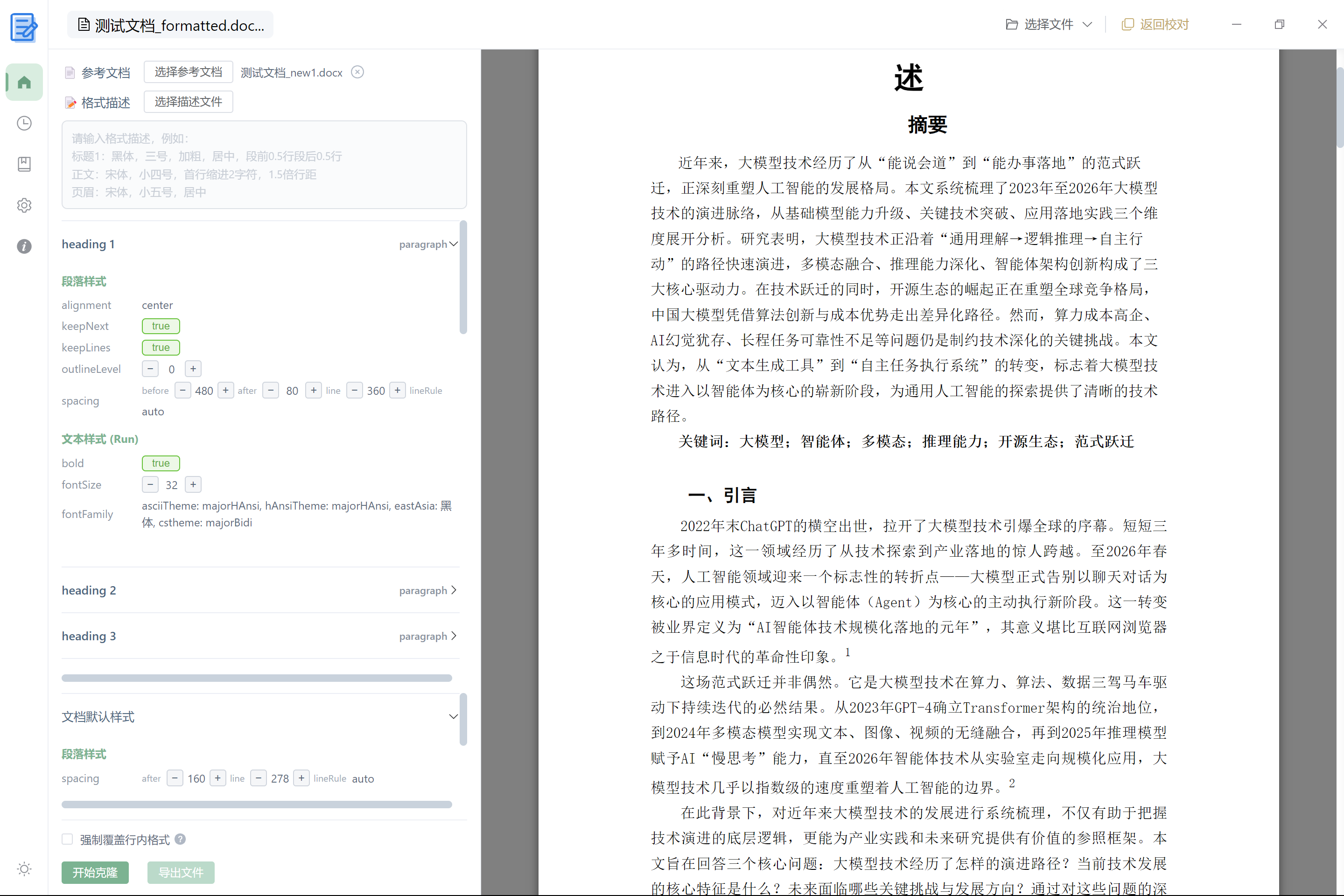The height and width of the screenshot is (896, 1344).
Task: Increase default style line value 278
Action: pos(301,778)
